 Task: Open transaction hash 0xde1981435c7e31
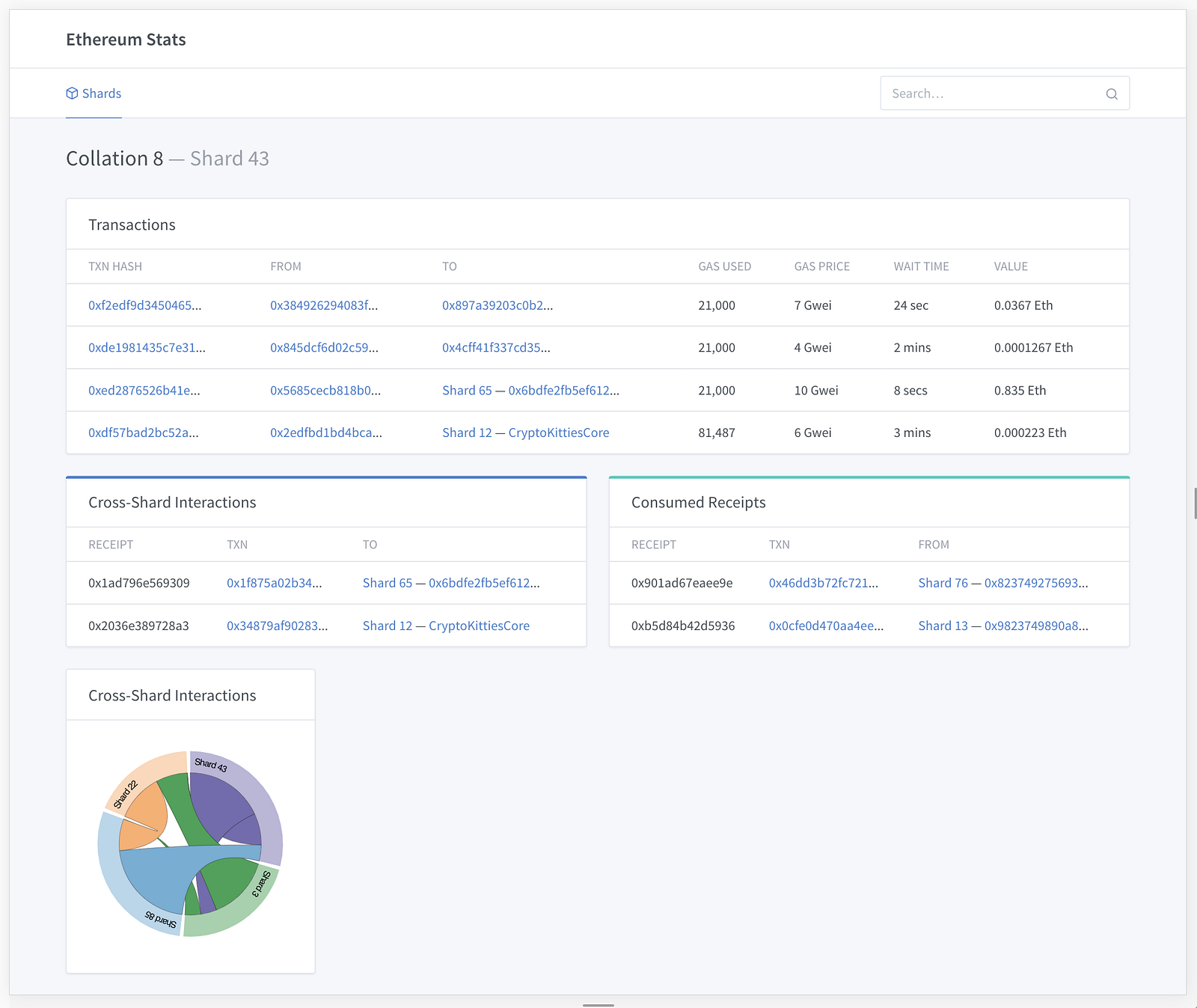147,348
